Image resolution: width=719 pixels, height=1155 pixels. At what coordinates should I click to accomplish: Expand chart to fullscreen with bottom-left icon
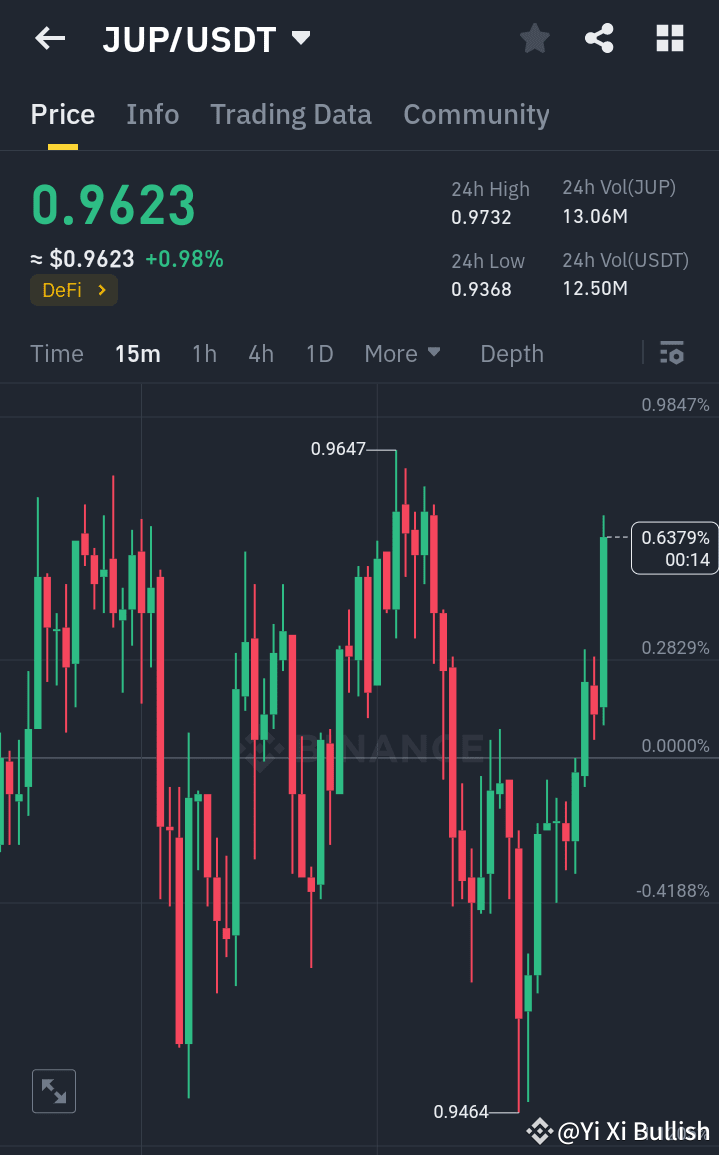coord(53,1091)
